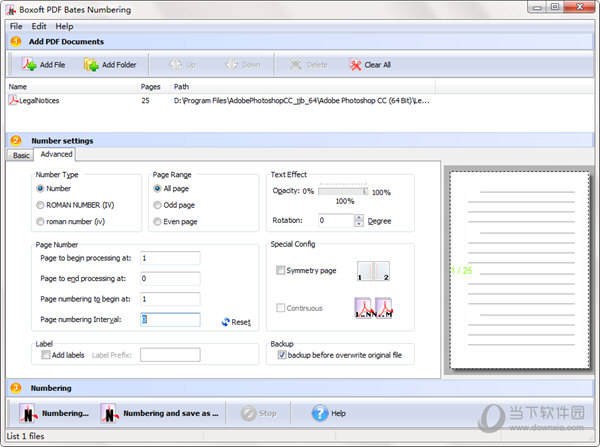
Task: Toggle the Continuous checkbox
Action: (280, 308)
